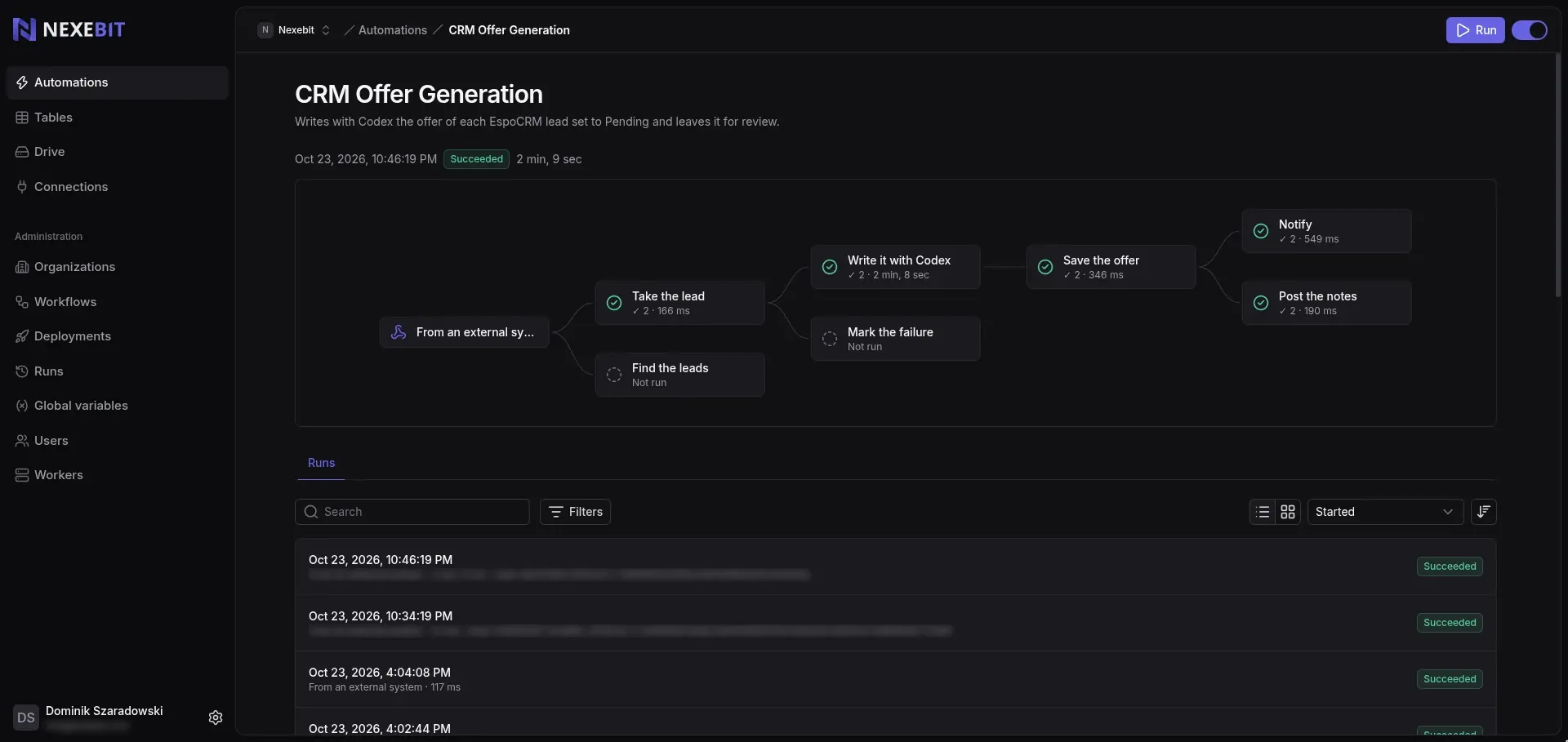Click the page vertical scrollbar

(x=1558, y=176)
